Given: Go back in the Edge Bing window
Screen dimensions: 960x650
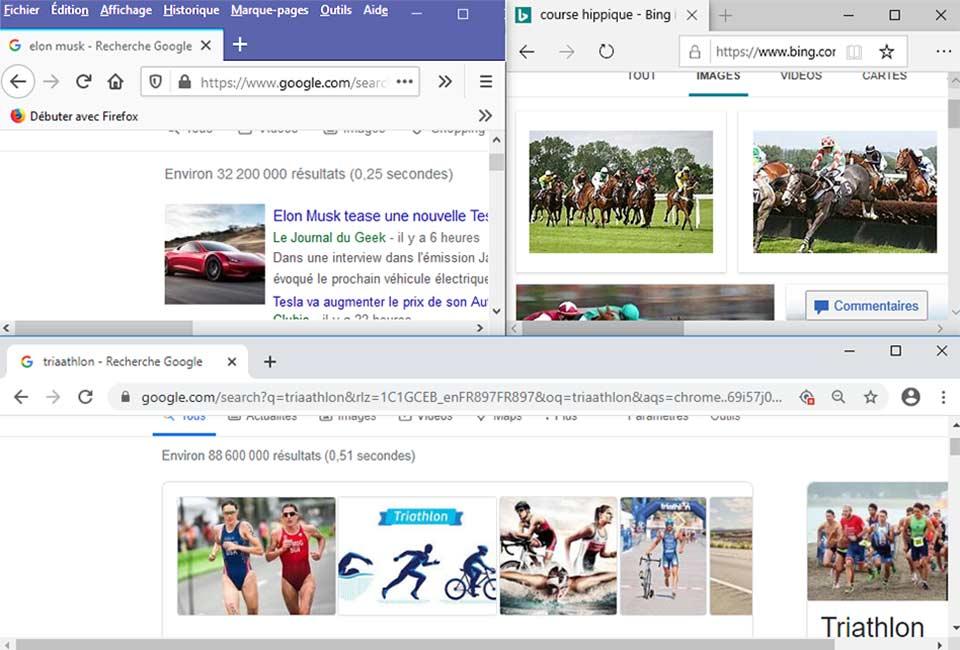Looking at the screenshot, I should (x=527, y=51).
